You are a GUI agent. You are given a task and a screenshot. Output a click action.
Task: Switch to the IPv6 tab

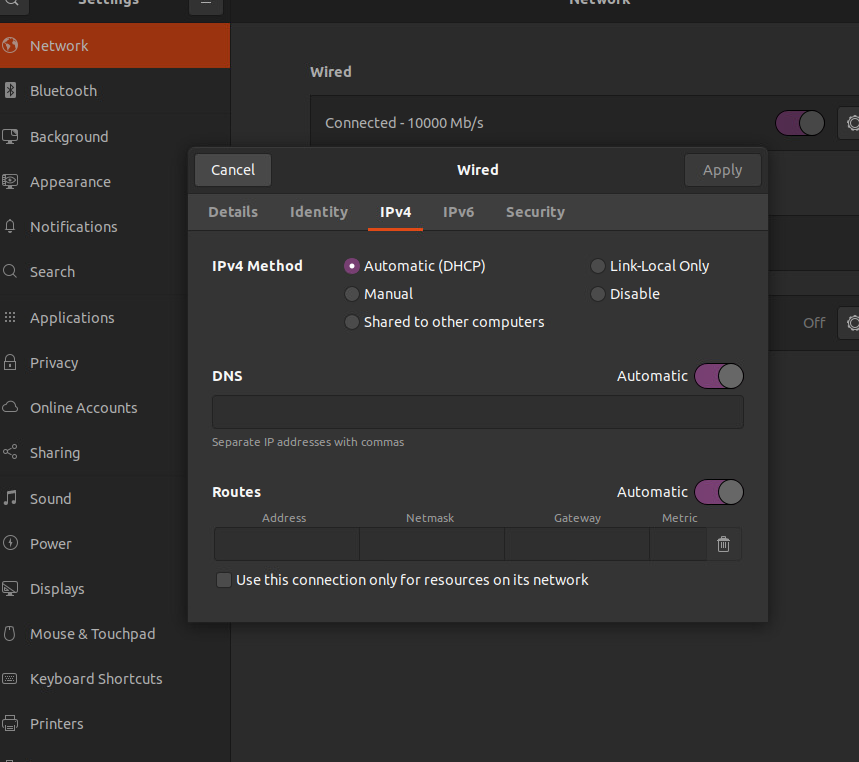point(458,212)
